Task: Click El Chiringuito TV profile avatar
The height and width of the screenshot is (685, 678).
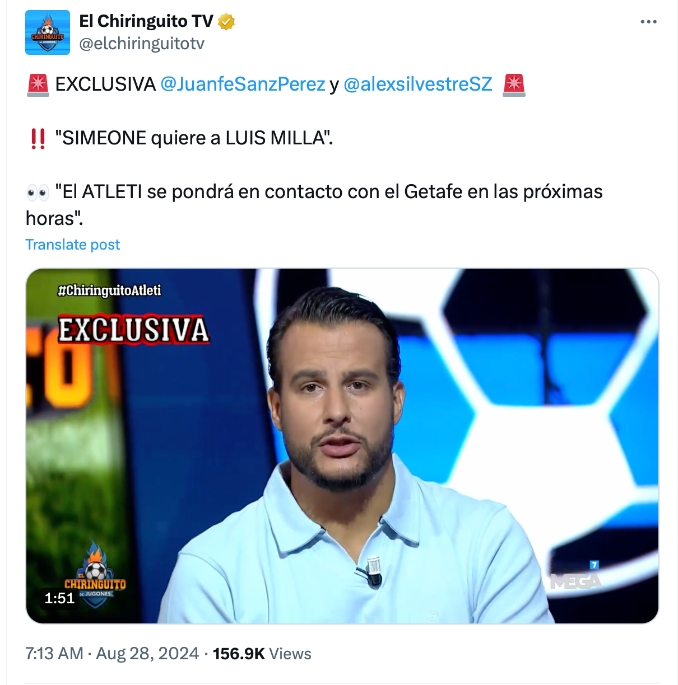Action: [47, 32]
